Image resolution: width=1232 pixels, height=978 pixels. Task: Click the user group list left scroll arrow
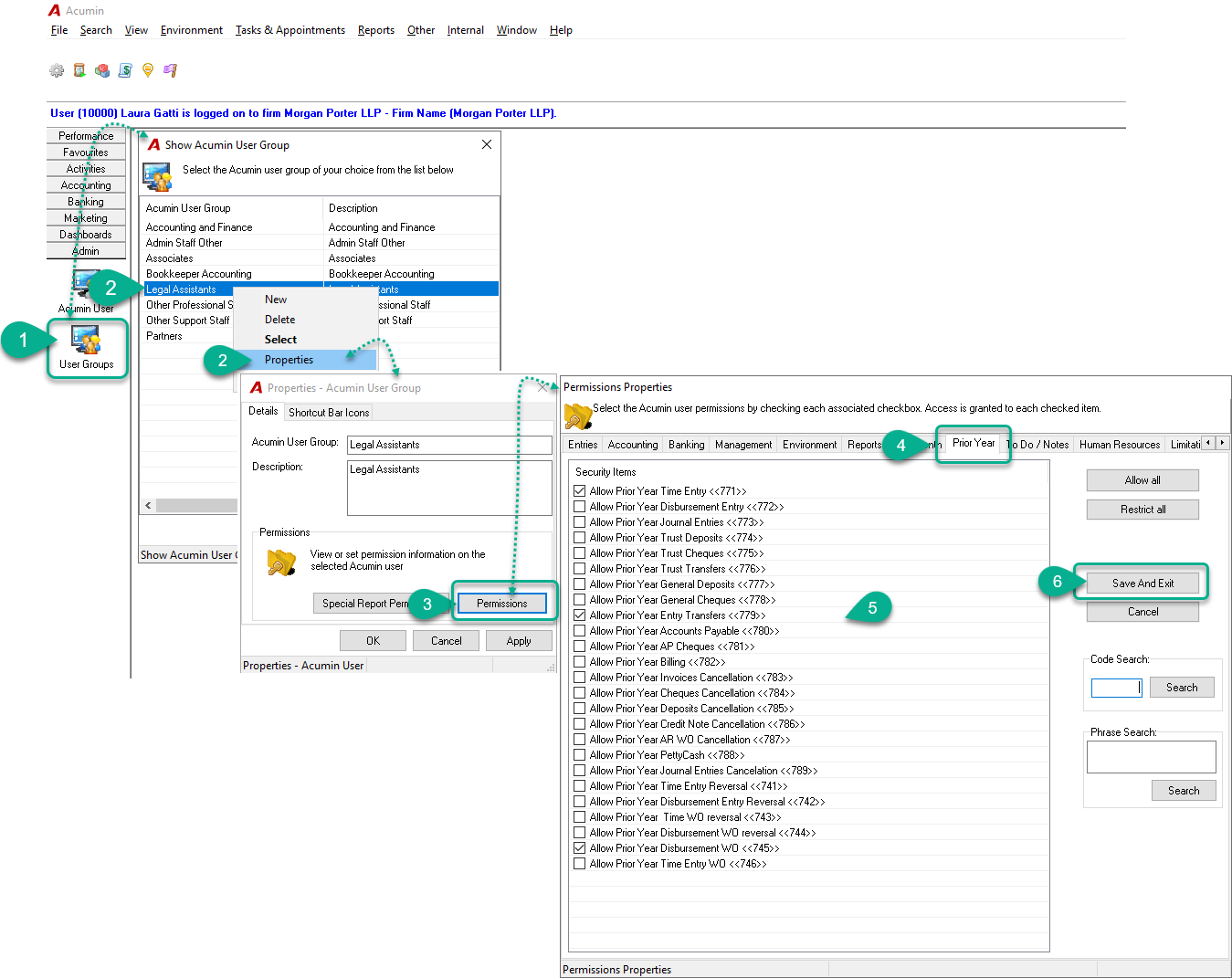(x=148, y=505)
